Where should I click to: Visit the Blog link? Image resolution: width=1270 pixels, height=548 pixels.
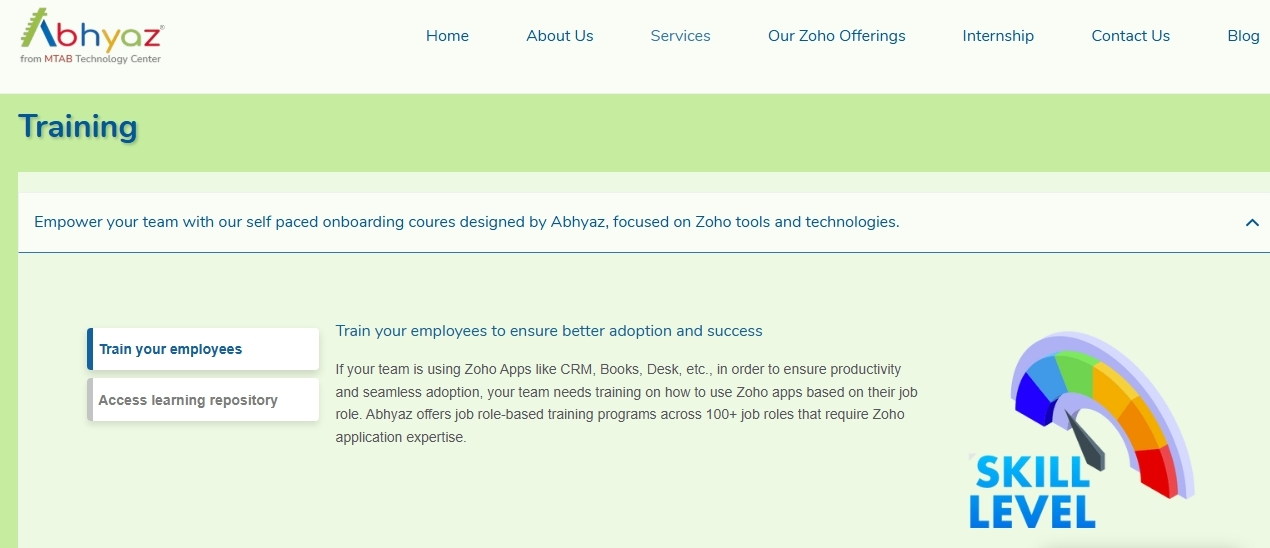coord(1243,36)
